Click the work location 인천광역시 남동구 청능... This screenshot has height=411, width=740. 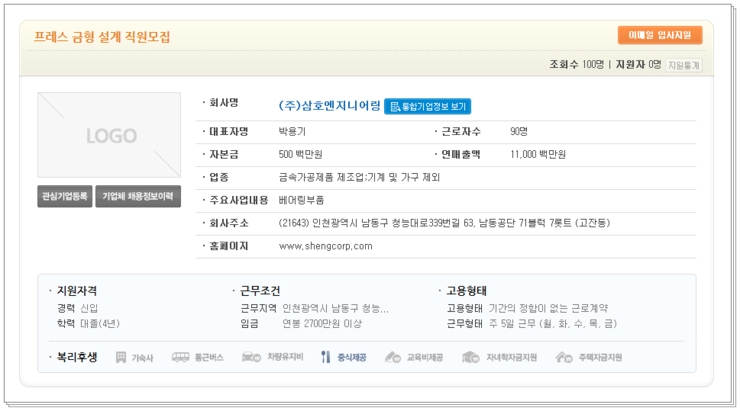(x=335, y=308)
